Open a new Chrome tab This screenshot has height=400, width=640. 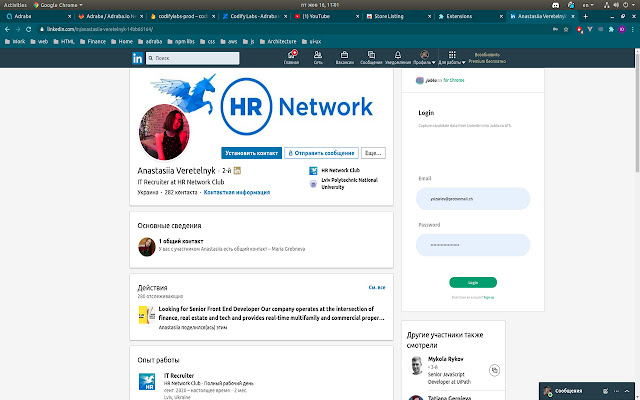[585, 16]
